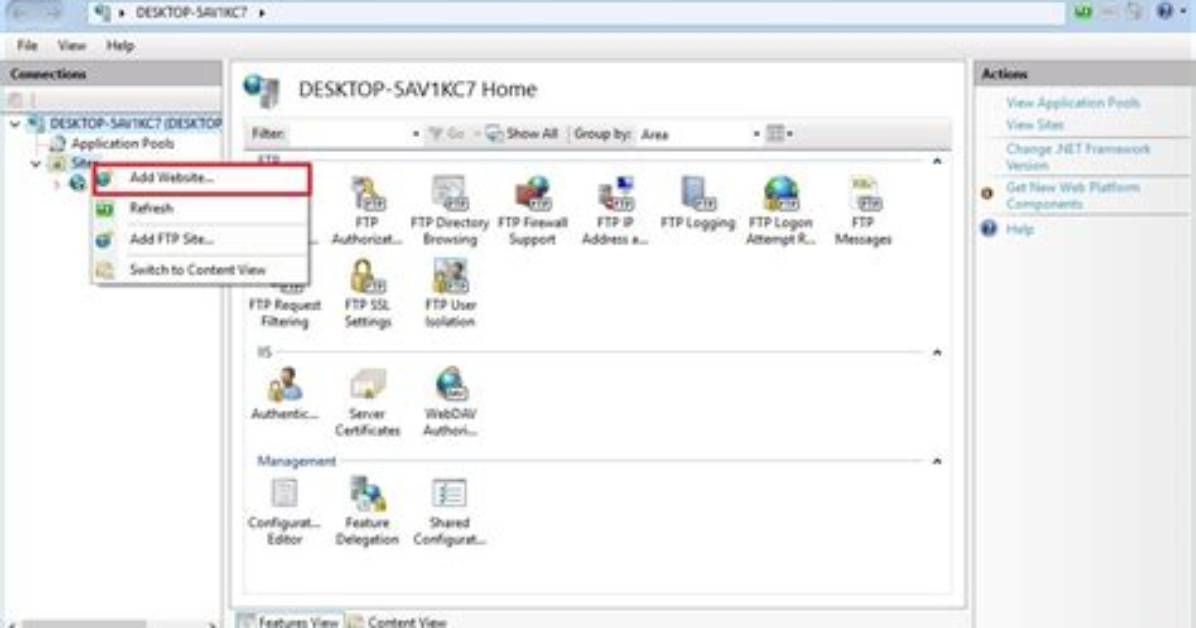This screenshot has height=628, width=1196.
Task: Open the Help menu
Action: click(120, 46)
